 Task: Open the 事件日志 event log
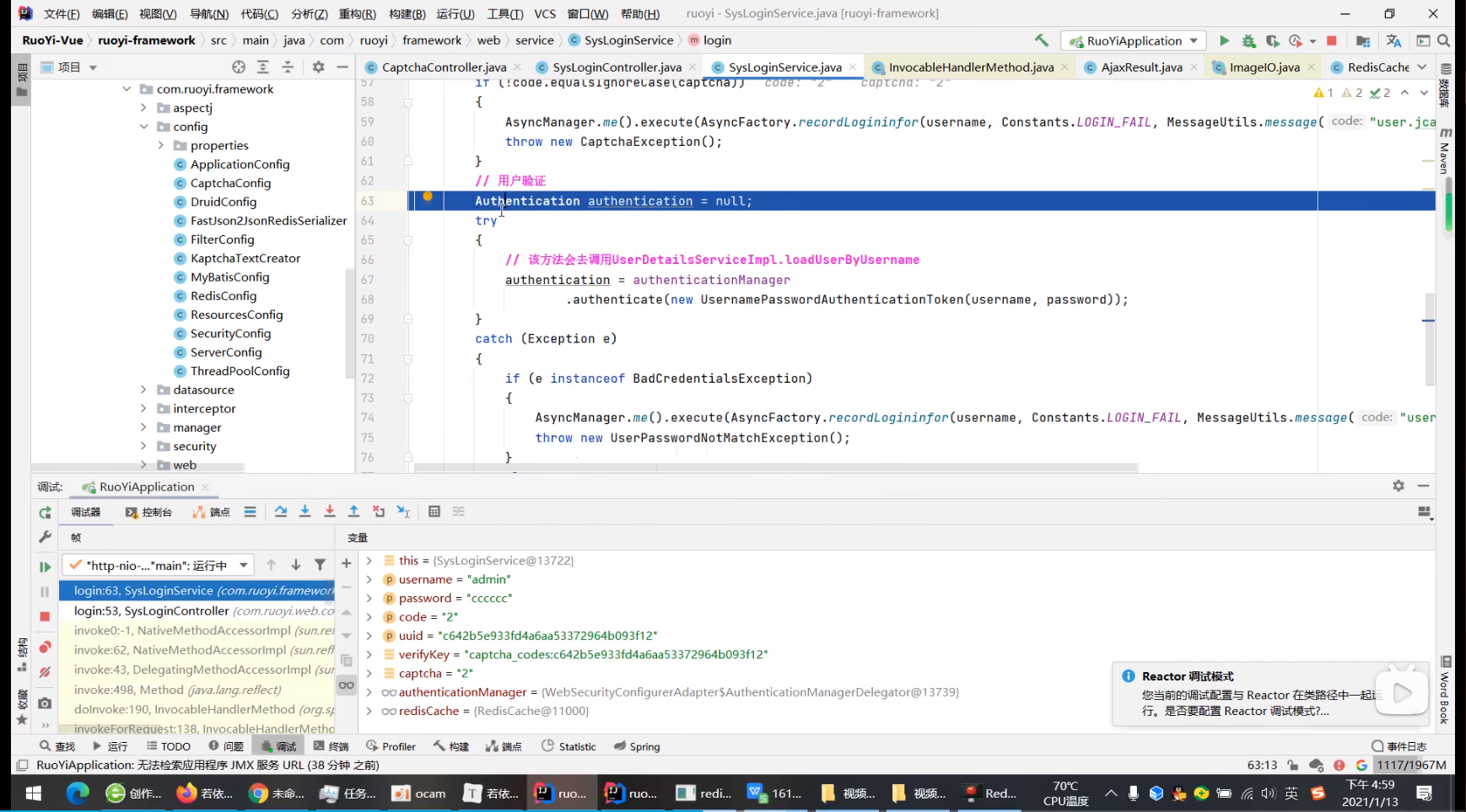1399,746
